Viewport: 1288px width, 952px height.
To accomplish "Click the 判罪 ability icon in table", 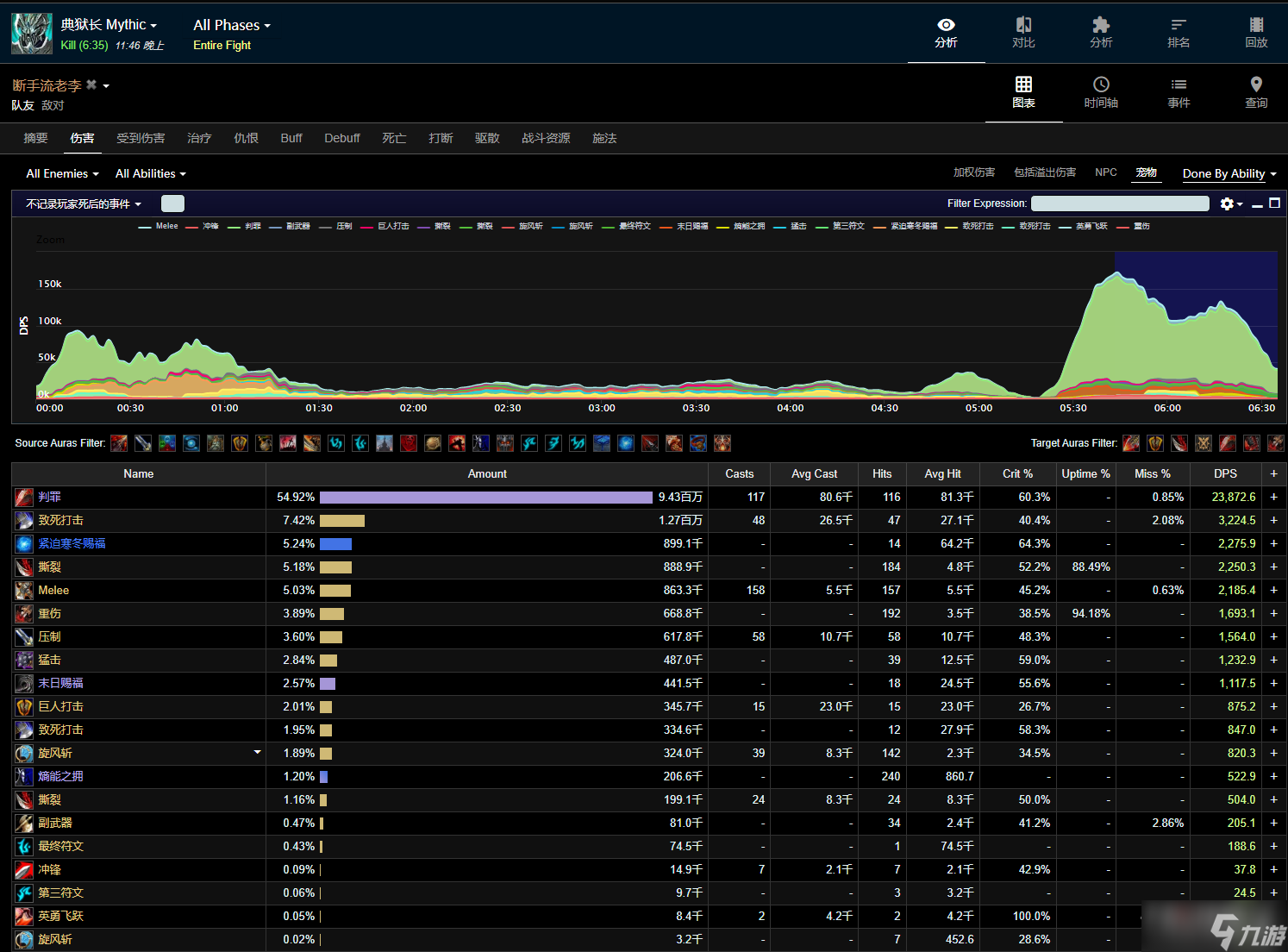I will 24,498.
